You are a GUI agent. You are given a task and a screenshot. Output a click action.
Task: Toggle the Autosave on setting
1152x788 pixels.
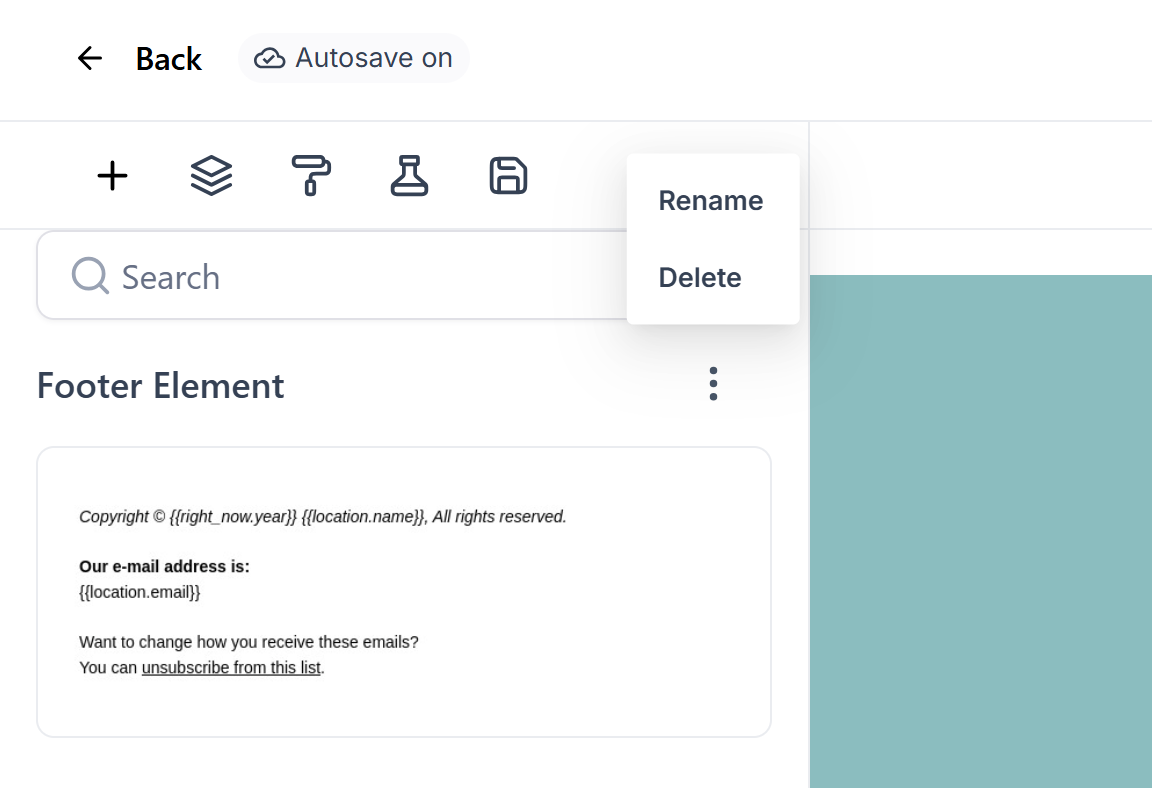tap(354, 57)
